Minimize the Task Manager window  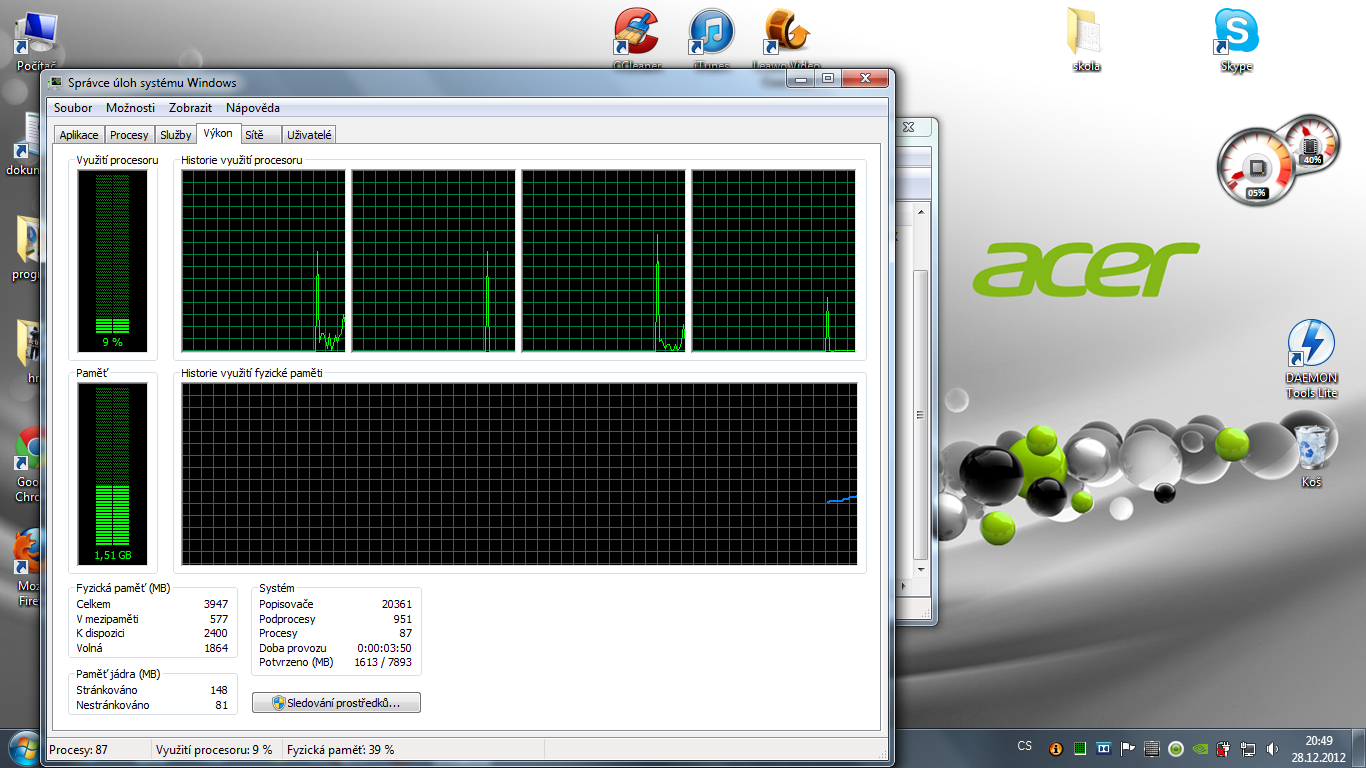pyautogui.click(x=801, y=78)
